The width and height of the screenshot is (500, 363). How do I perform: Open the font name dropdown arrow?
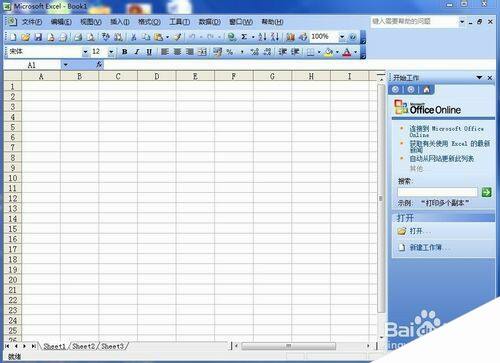[x=85, y=52]
